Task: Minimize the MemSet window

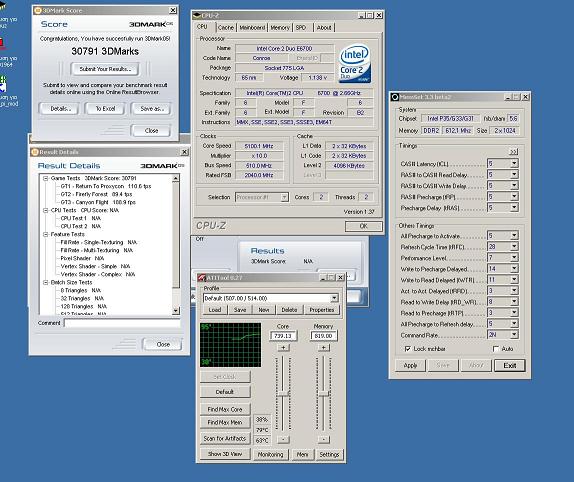Action: pyautogui.click(x=508, y=97)
